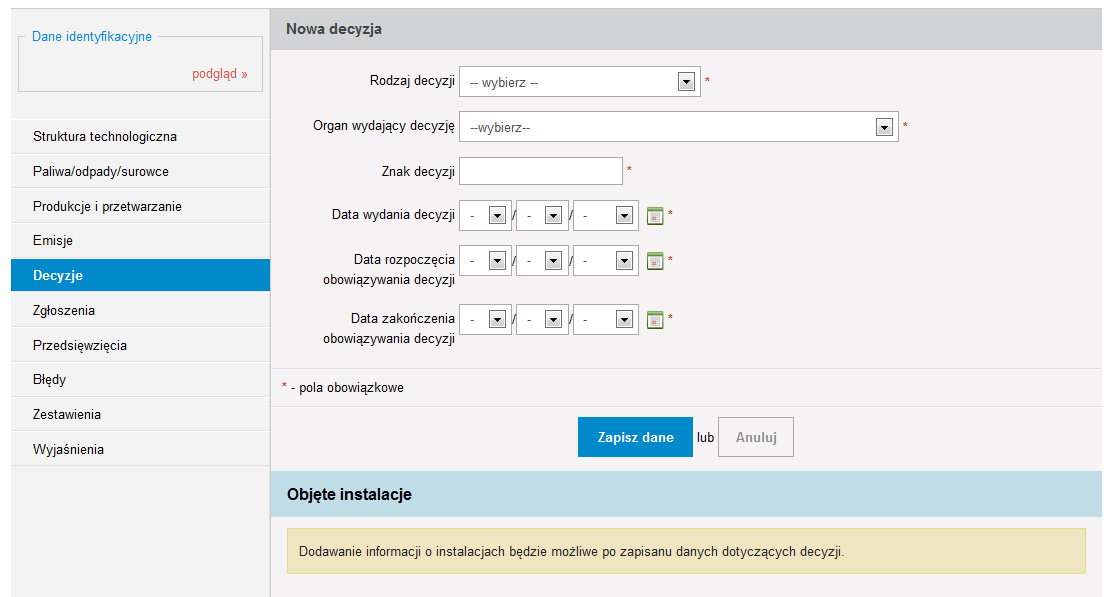This screenshot has width=1117, height=597.
Task: Click the Nowa decyzja header text
Action: click(333, 29)
